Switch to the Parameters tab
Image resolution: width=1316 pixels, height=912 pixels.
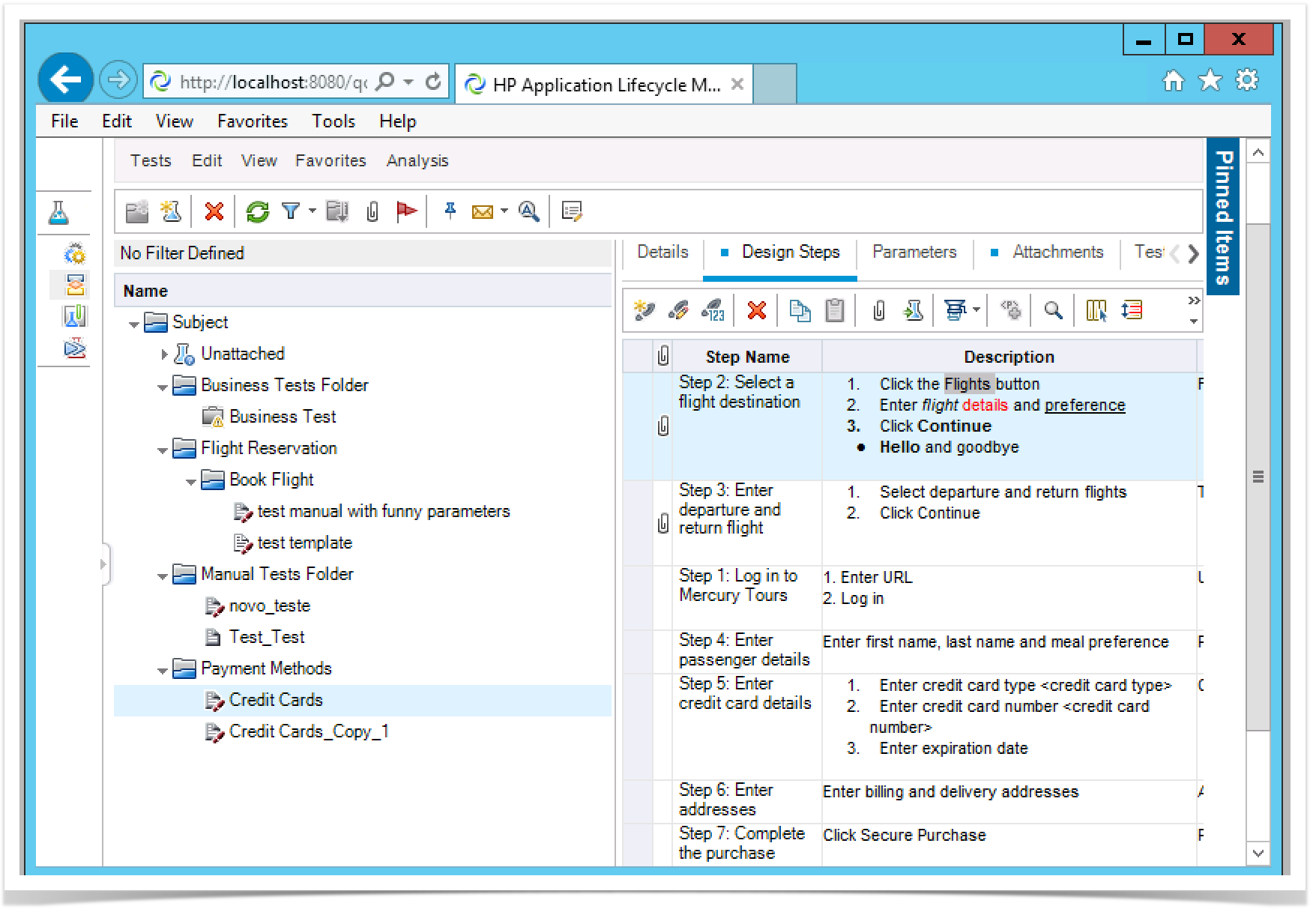[914, 252]
